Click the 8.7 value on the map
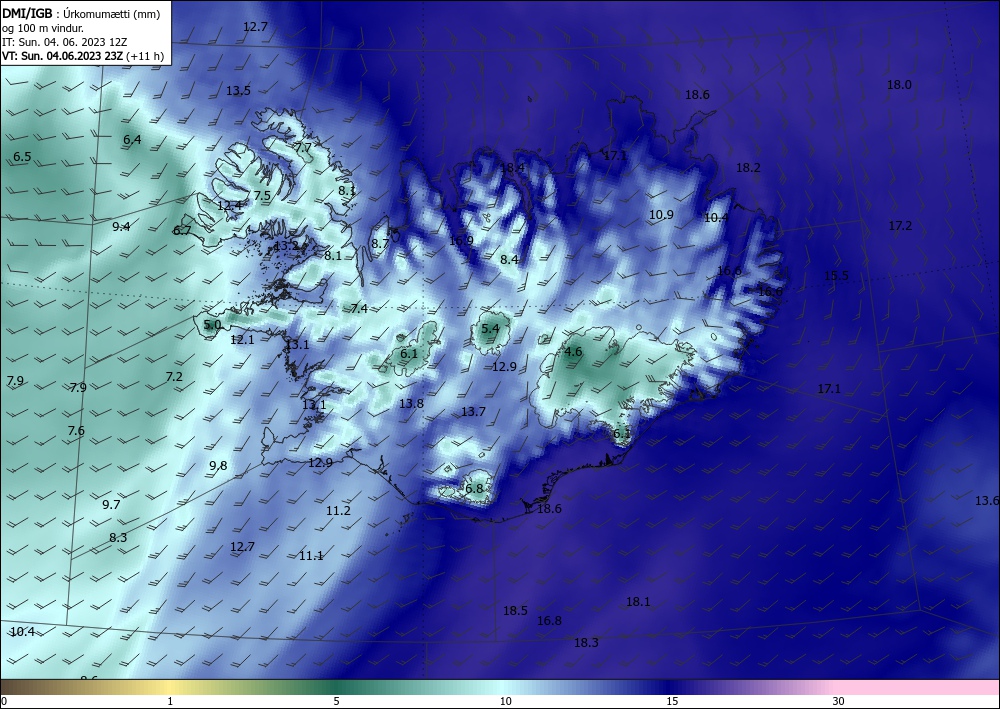1000x709 pixels. click(x=380, y=243)
